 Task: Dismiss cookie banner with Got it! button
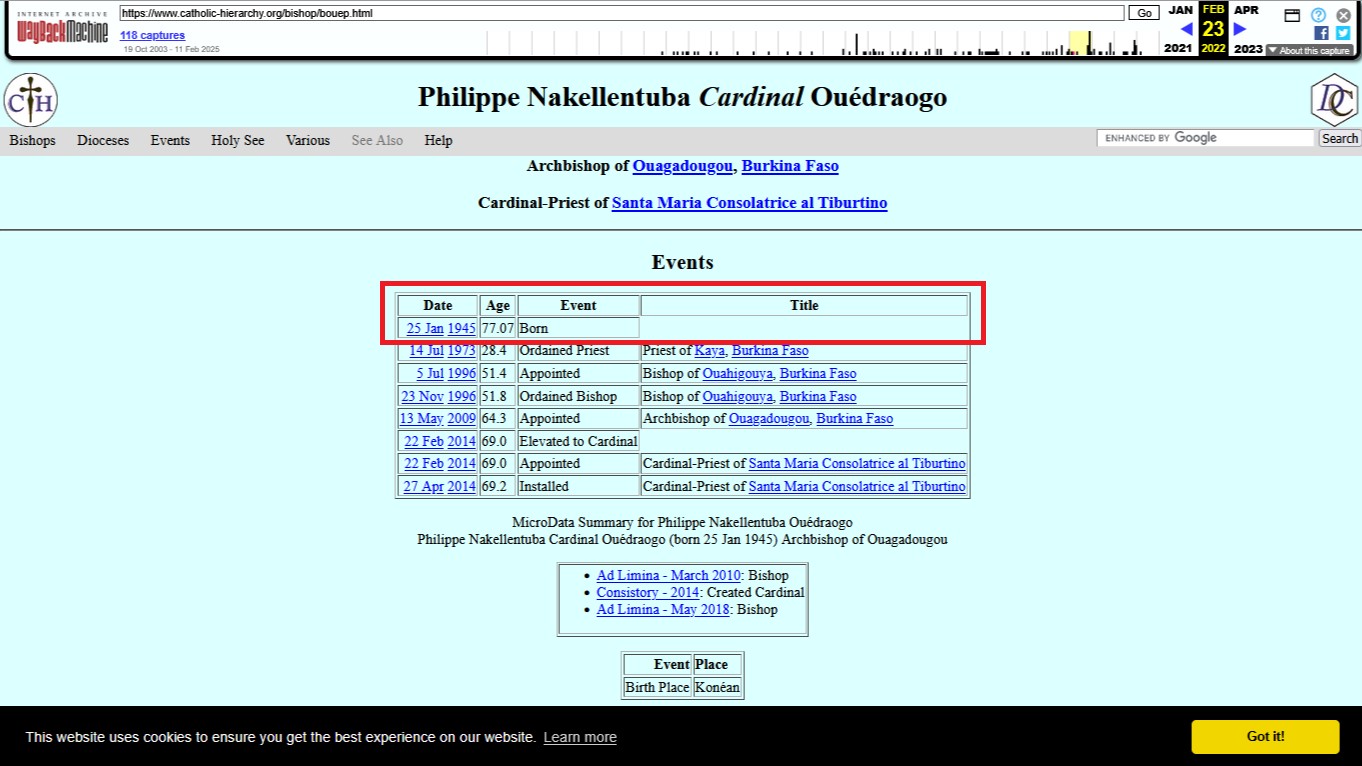(1265, 736)
